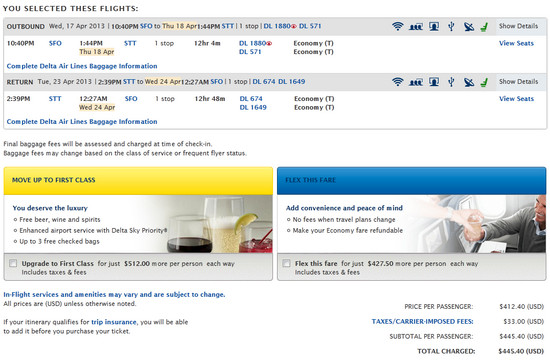The image size is (550, 360).
Task: Click In-Flight services and amenities notice link
Action: 114,294
